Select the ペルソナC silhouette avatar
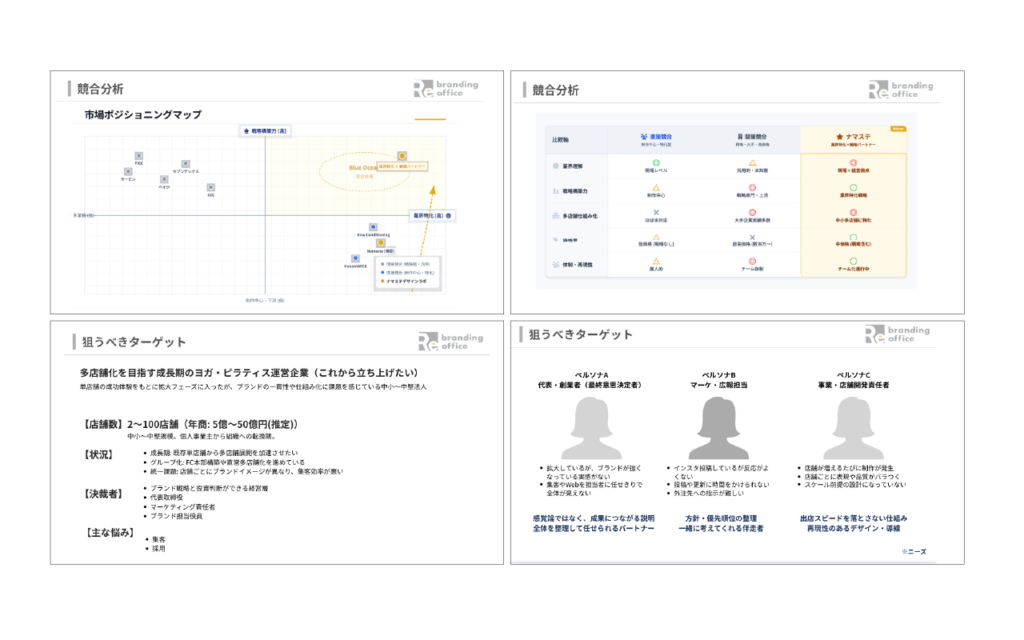This screenshot has height=640, width=1024. point(853,428)
